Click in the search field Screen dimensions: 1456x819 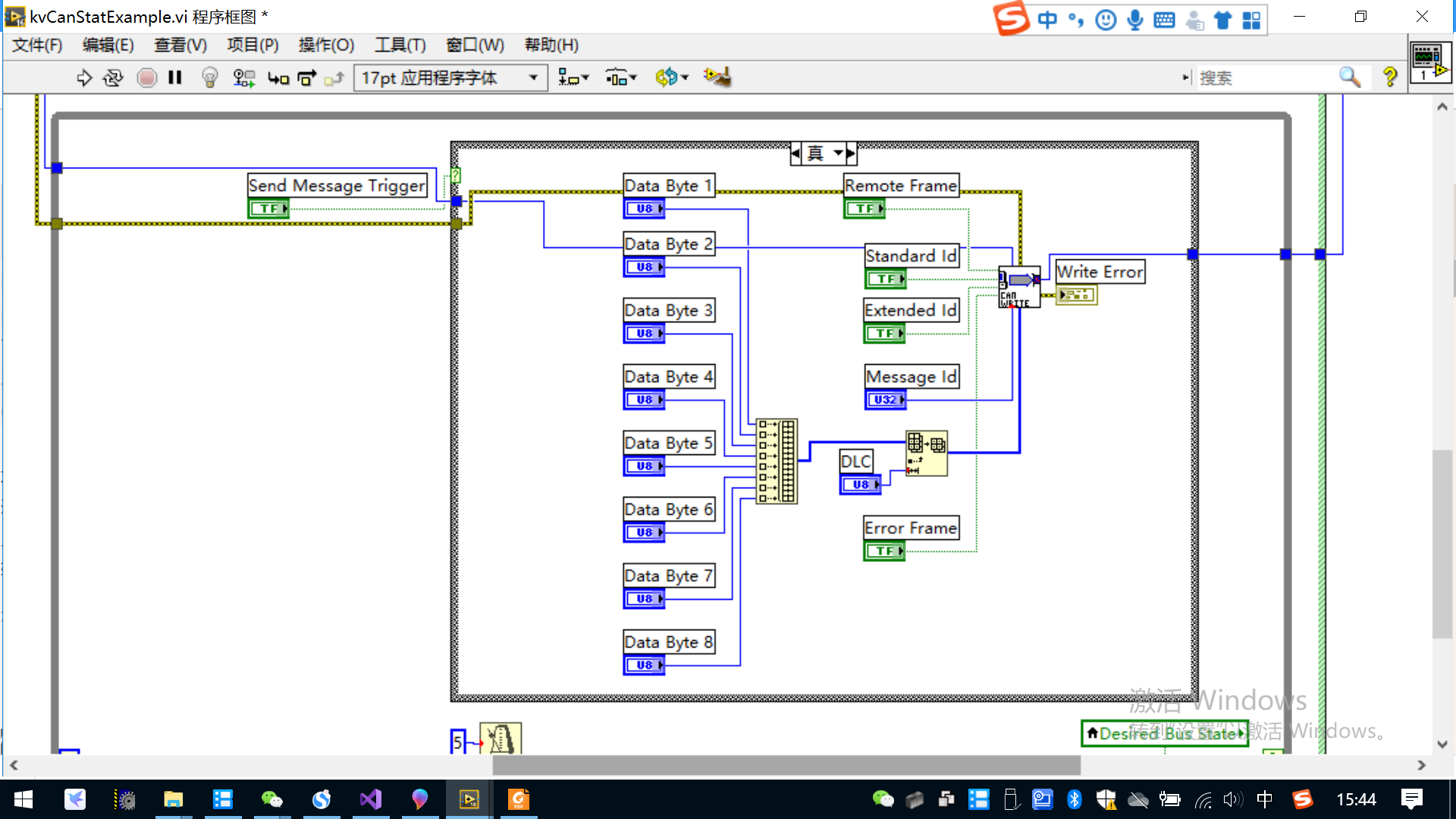point(1266,78)
